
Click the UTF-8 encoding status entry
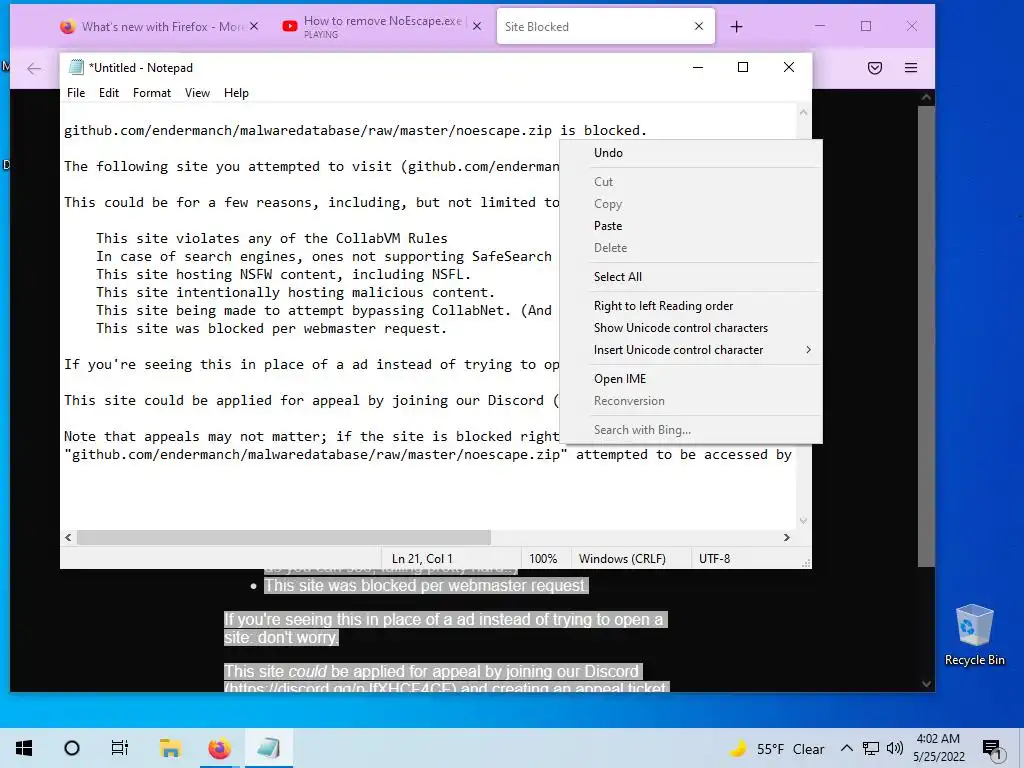pos(714,559)
